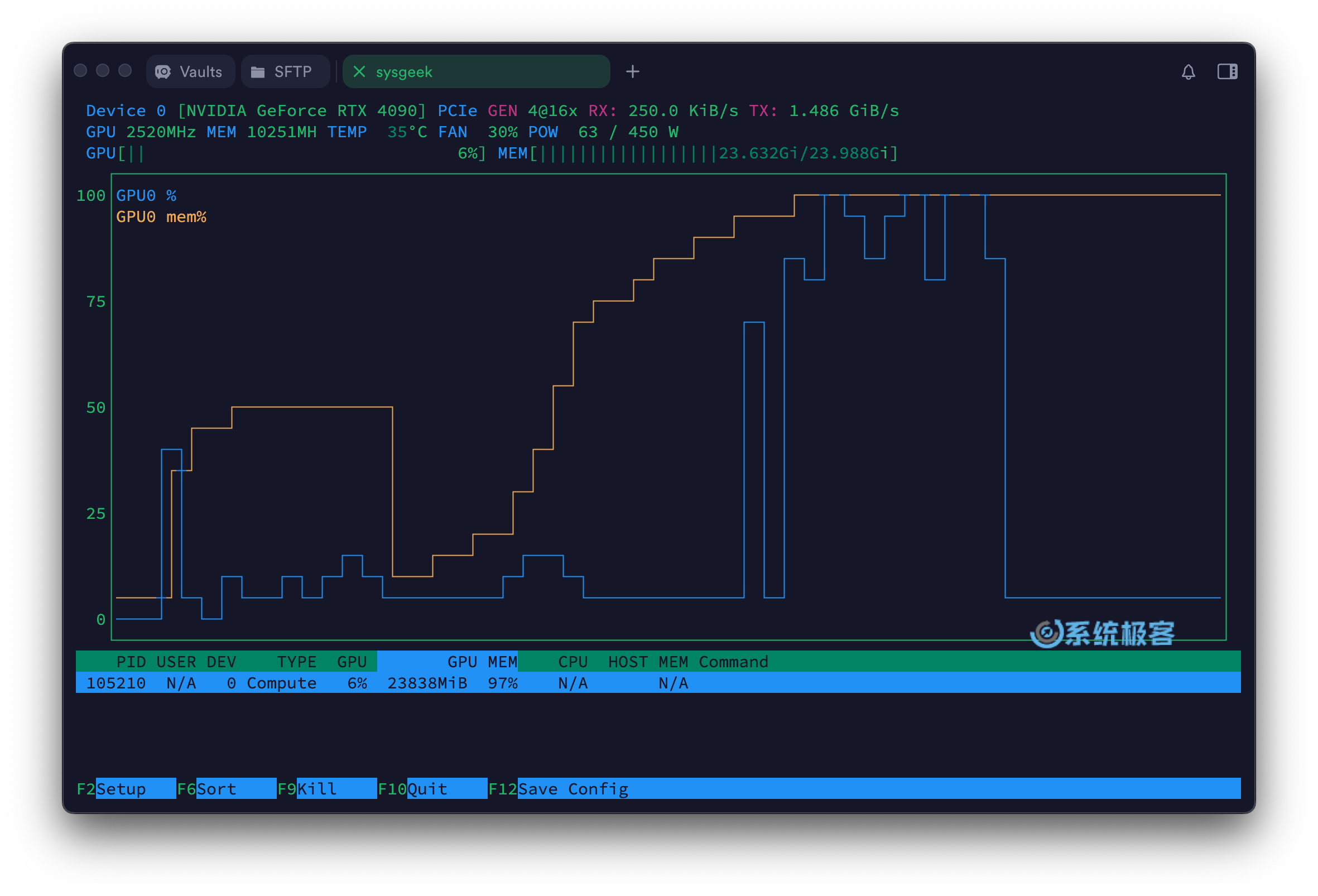Click the 75 y-axis label
The image size is (1318, 896).
click(x=96, y=302)
